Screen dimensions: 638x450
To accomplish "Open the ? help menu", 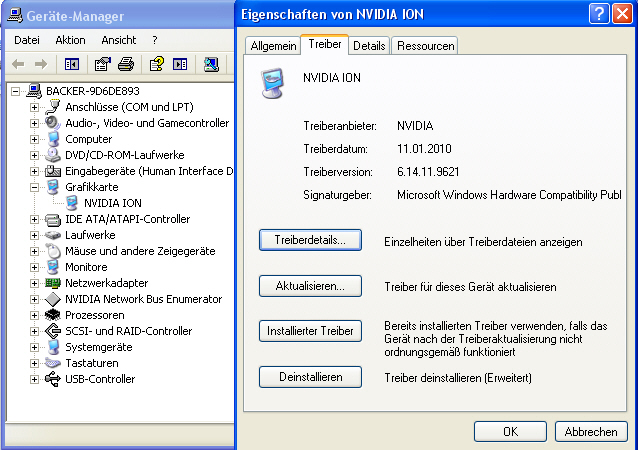I will point(155,40).
